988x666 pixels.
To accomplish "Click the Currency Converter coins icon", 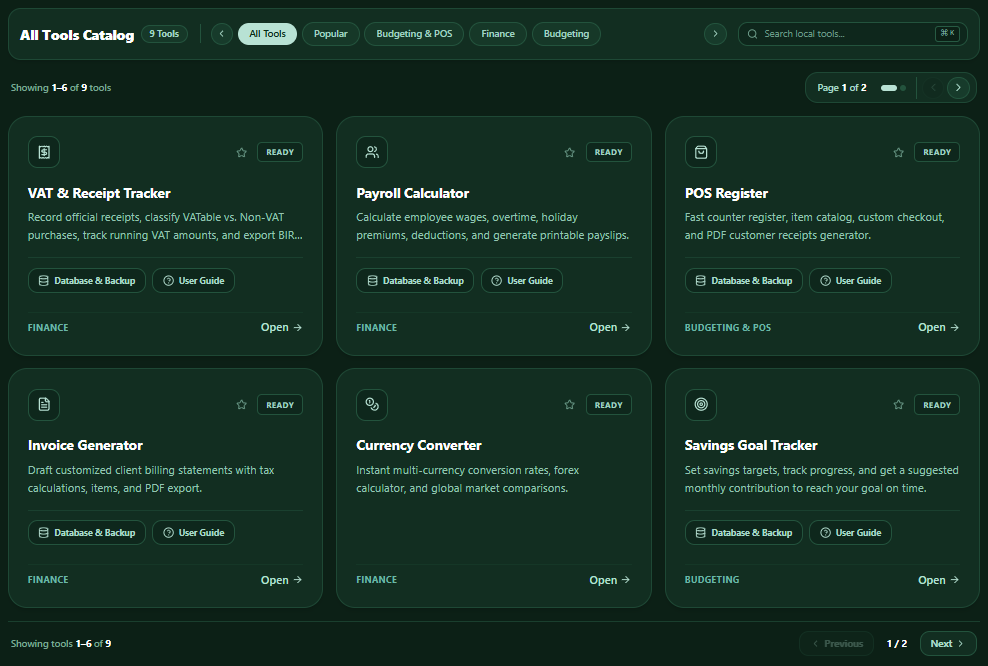I will click(372, 405).
